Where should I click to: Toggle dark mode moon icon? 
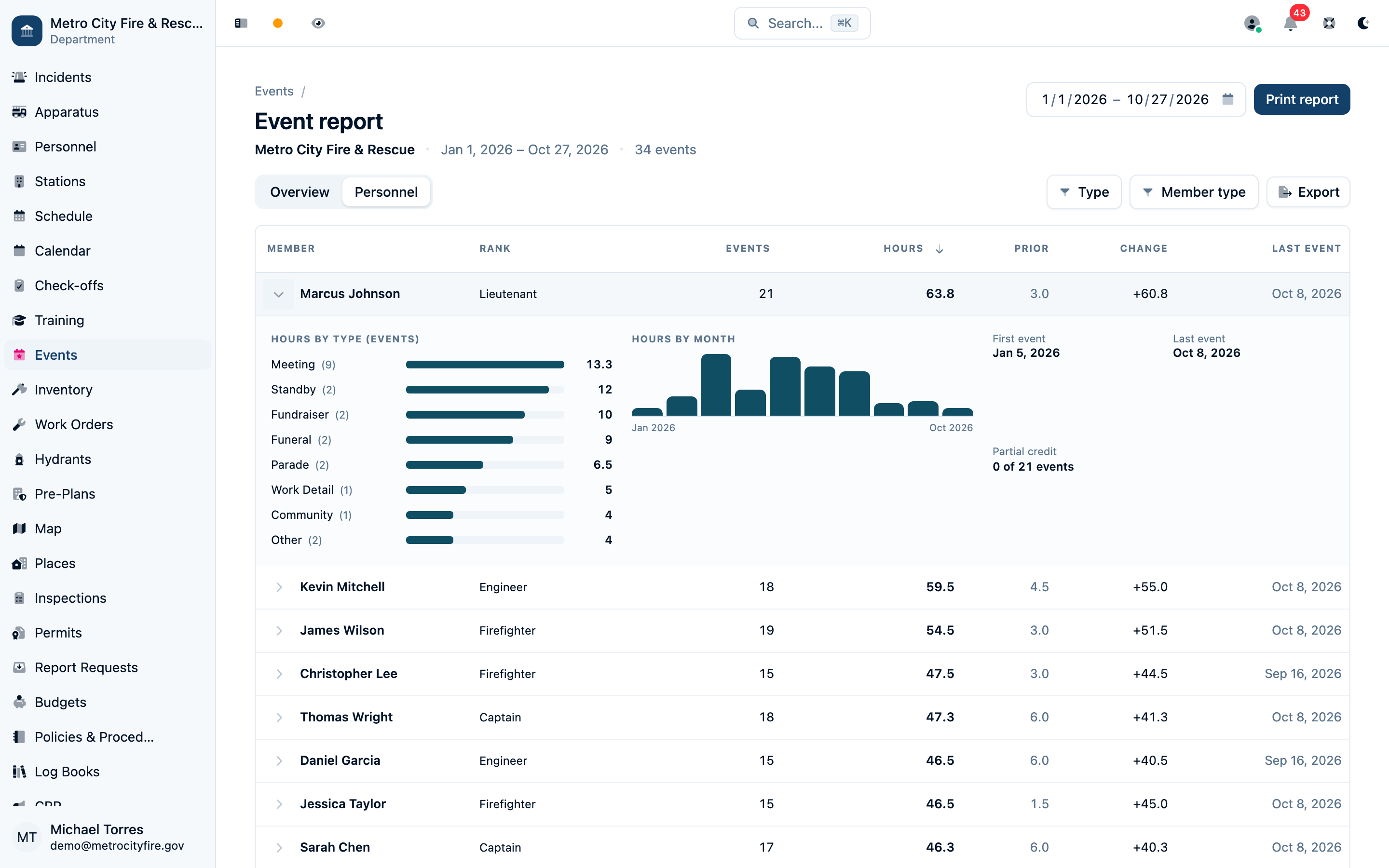pyautogui.click(x=1363, y=23)
